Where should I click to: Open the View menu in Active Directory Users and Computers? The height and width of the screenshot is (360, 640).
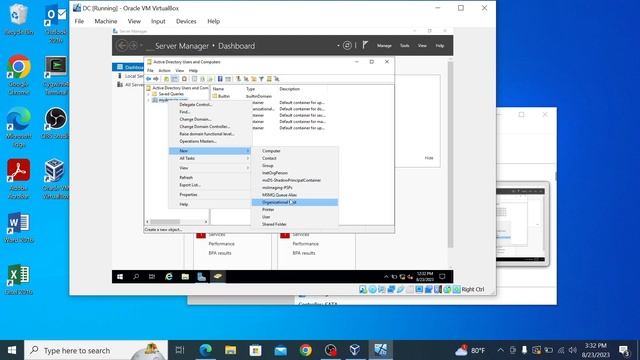click(x=179, y=71)
